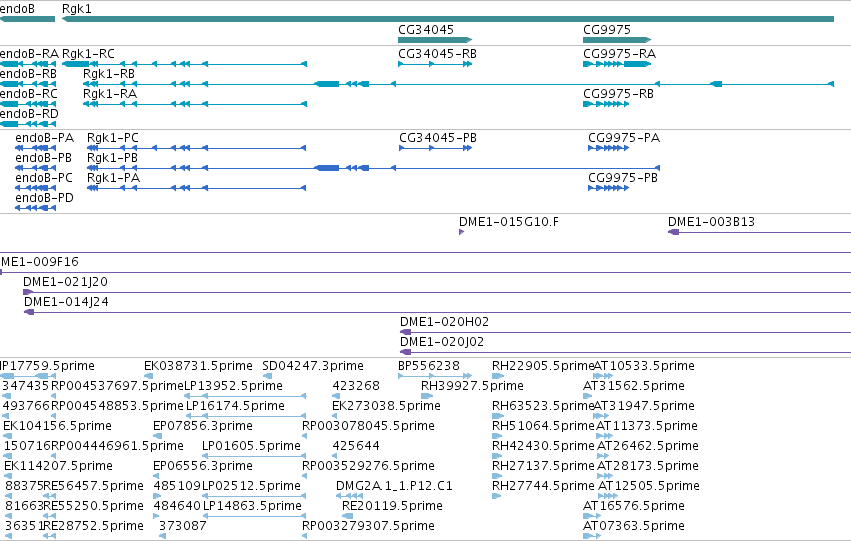Select EST RH63523.5prime
Screen dimensions: 851x541
point(543,406)
